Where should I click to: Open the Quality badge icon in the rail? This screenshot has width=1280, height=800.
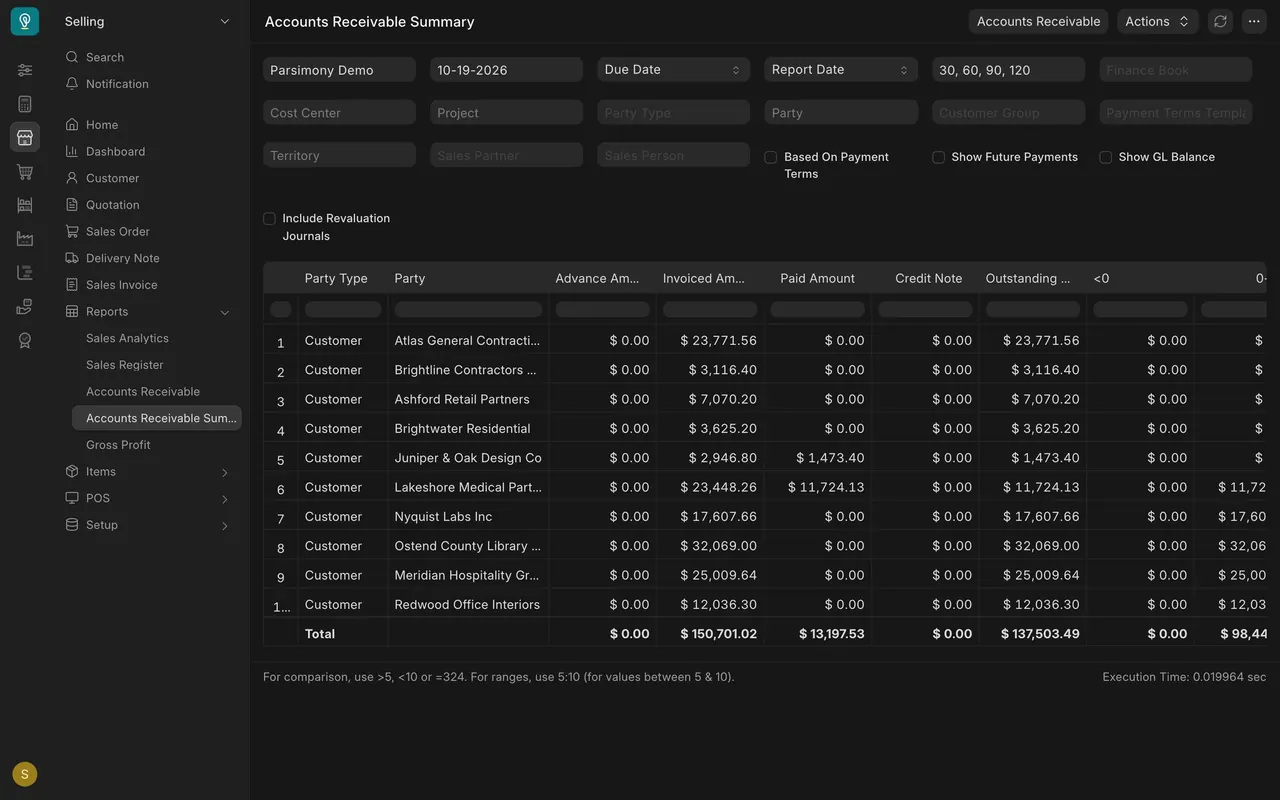coord(25,341)
